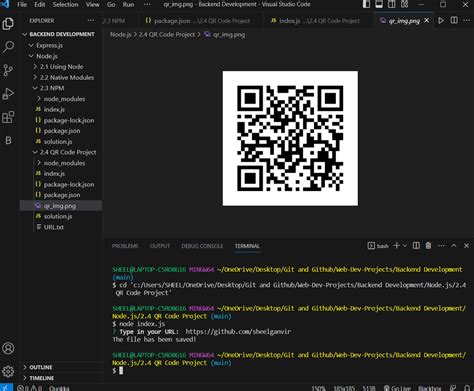
Task: Open the View menu
Action: pos(92,4)
